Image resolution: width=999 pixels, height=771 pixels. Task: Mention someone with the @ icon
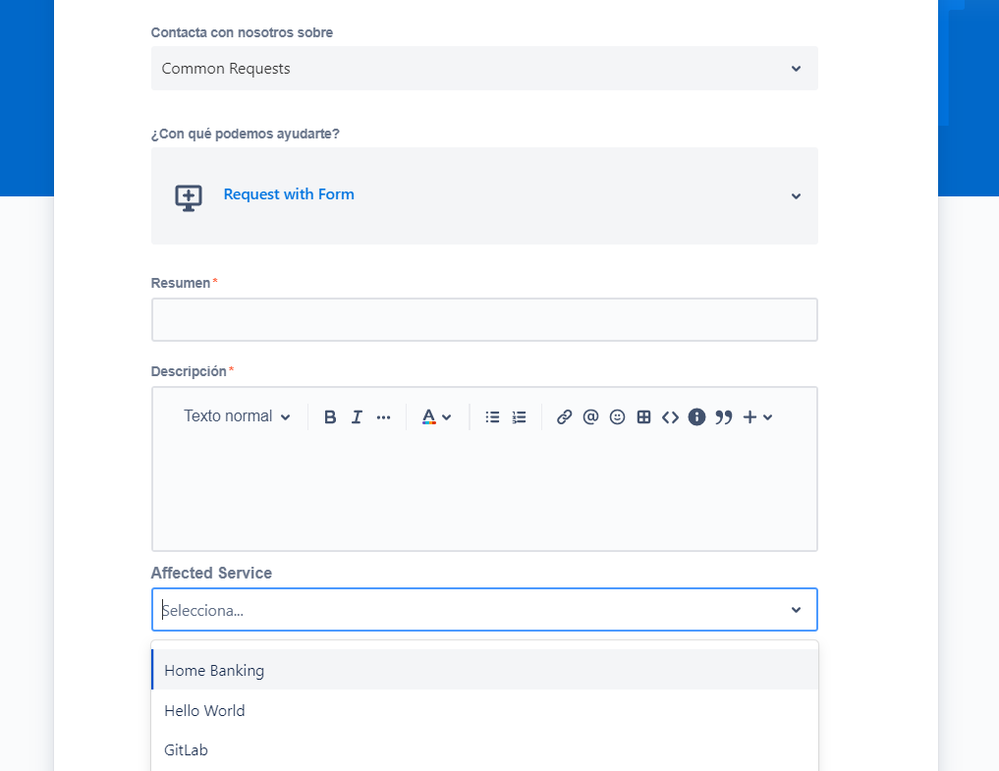pos(591,417)
